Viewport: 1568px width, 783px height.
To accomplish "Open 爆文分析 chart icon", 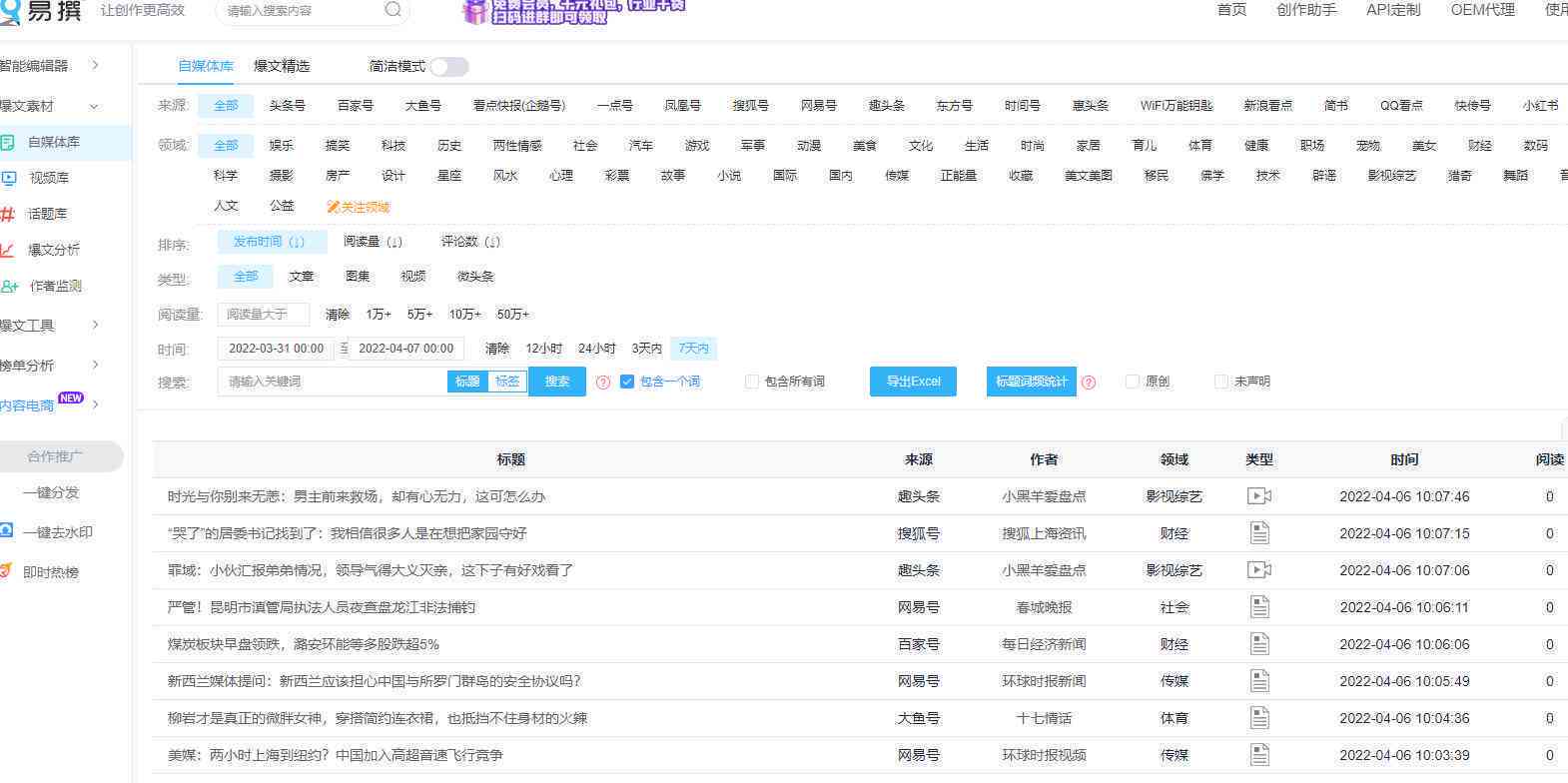I will click(x=8, y=250).
